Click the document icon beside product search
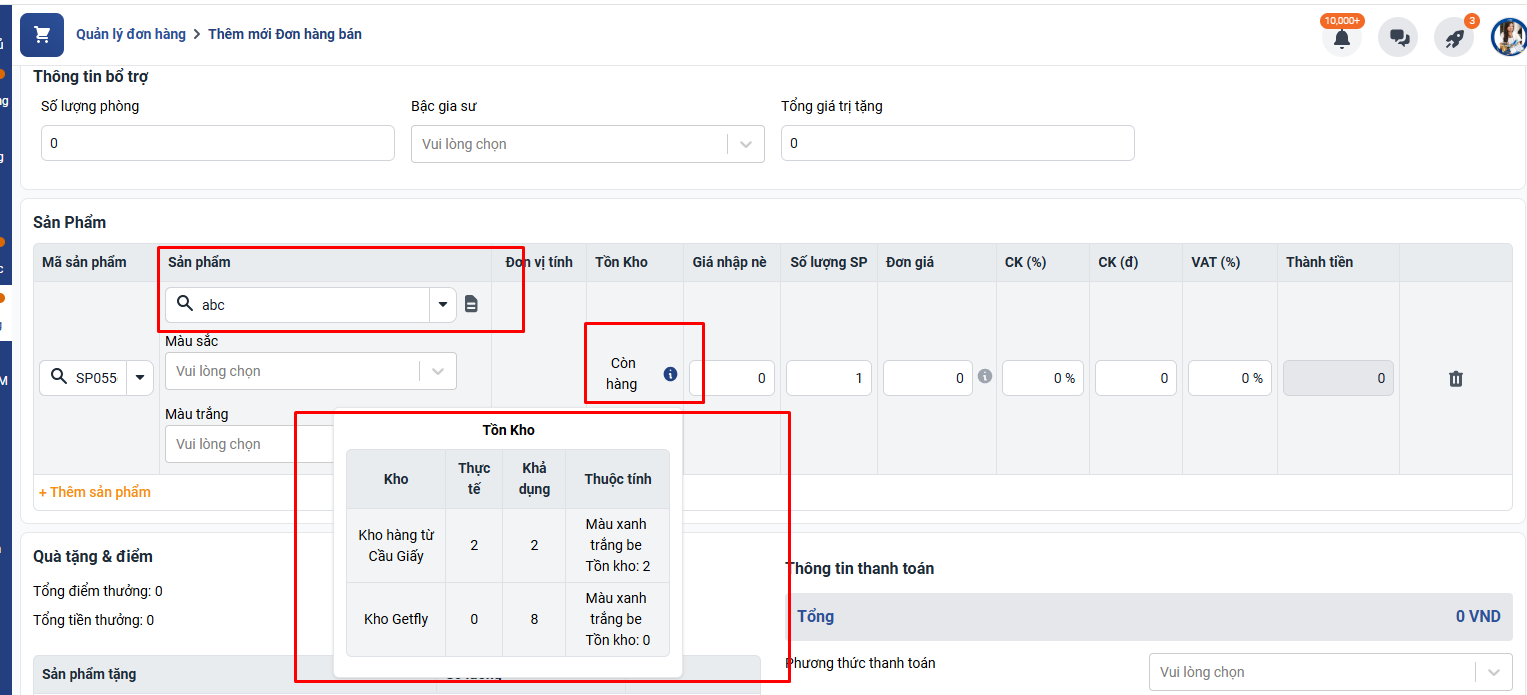Image resolution: width=1527 pixels, height=695 pixels. coord(472,304)
